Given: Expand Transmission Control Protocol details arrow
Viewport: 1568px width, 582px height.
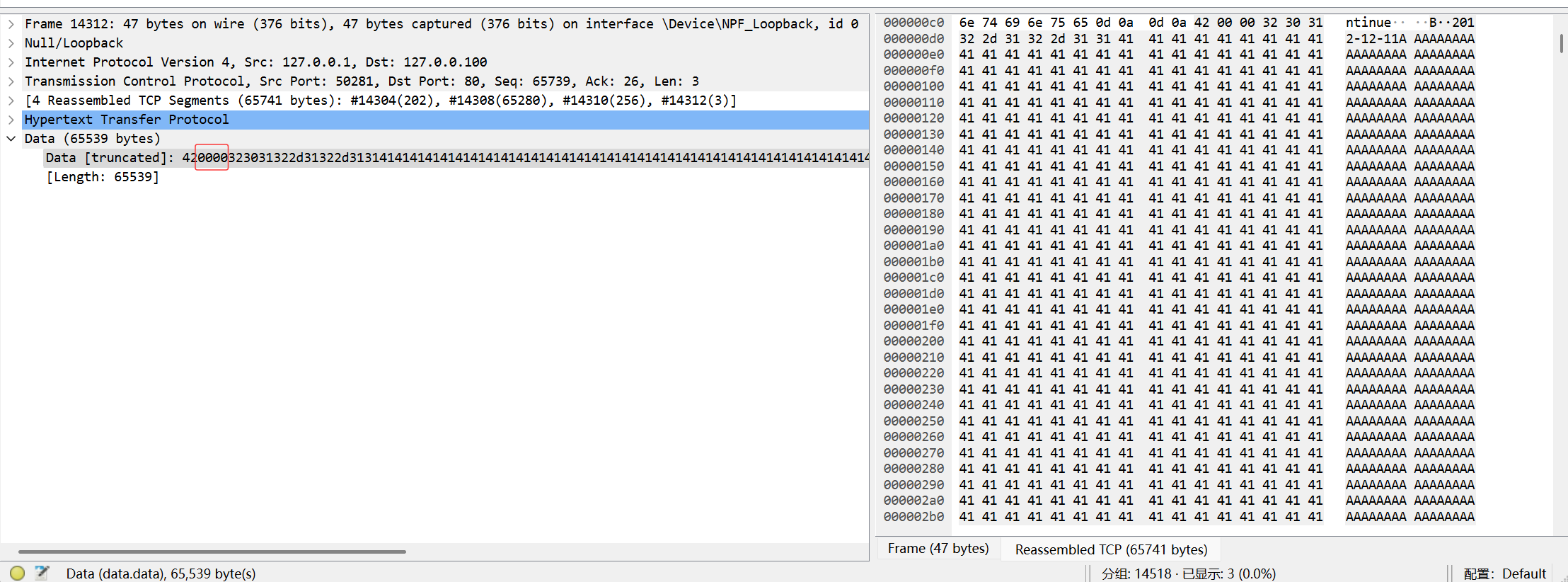Looking at the screenshot, I should click(11, 81).
